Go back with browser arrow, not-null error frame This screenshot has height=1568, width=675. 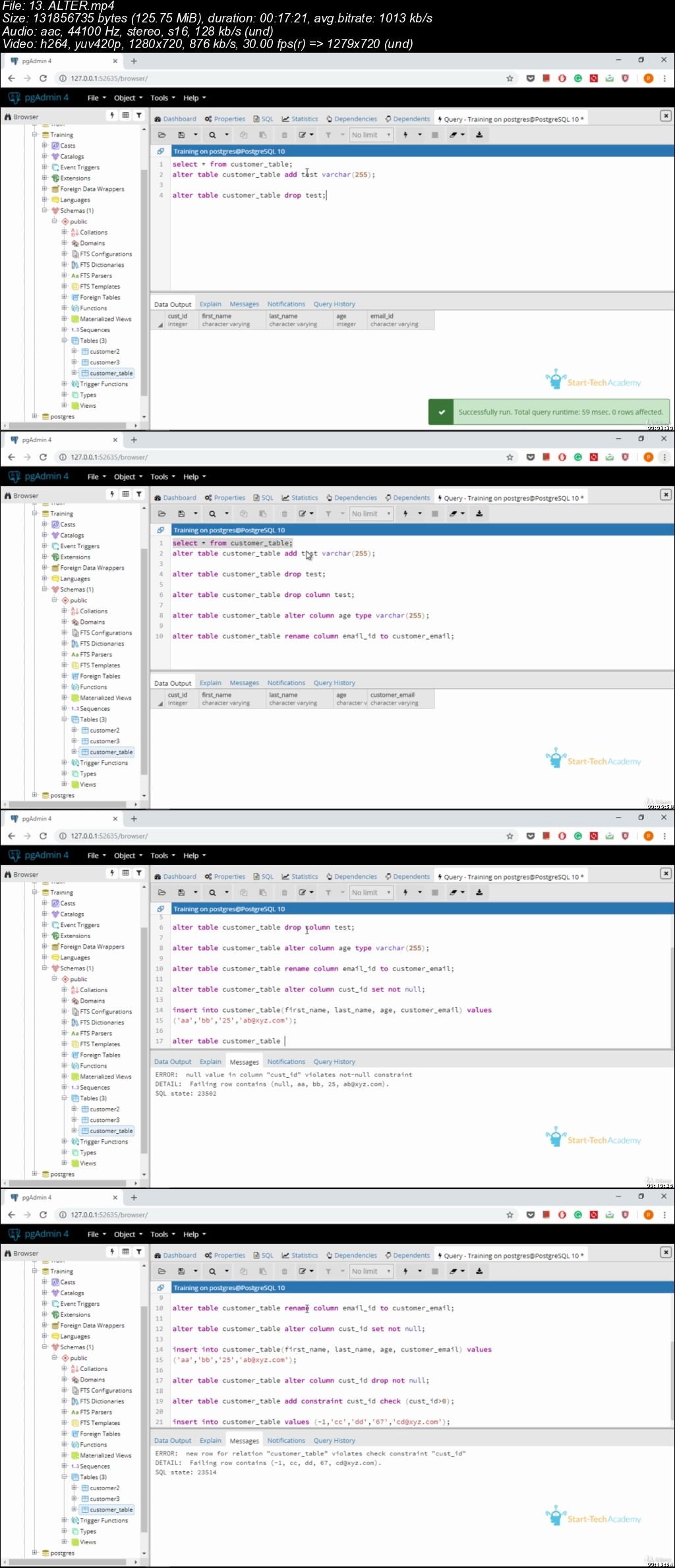coord(11,836)
